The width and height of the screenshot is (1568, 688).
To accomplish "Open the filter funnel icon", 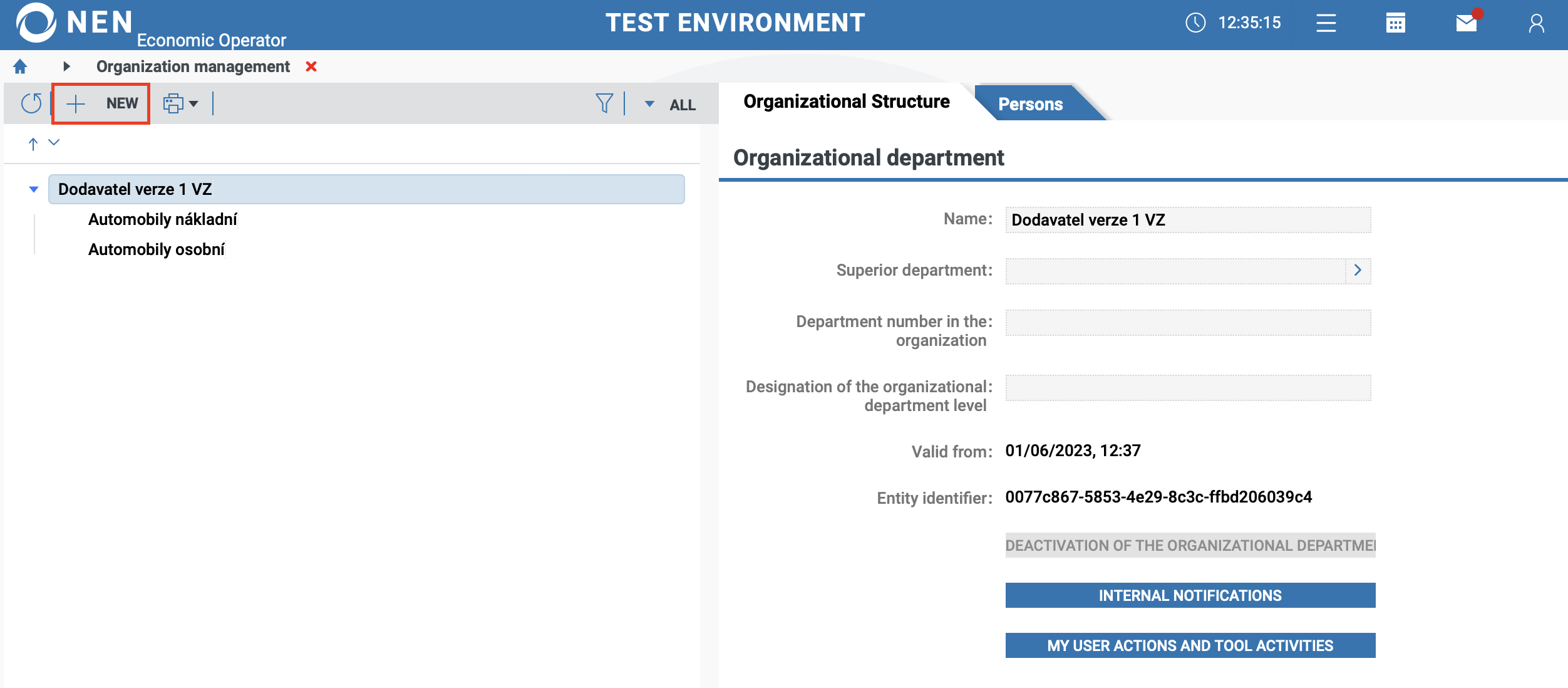I will (604, 103).
